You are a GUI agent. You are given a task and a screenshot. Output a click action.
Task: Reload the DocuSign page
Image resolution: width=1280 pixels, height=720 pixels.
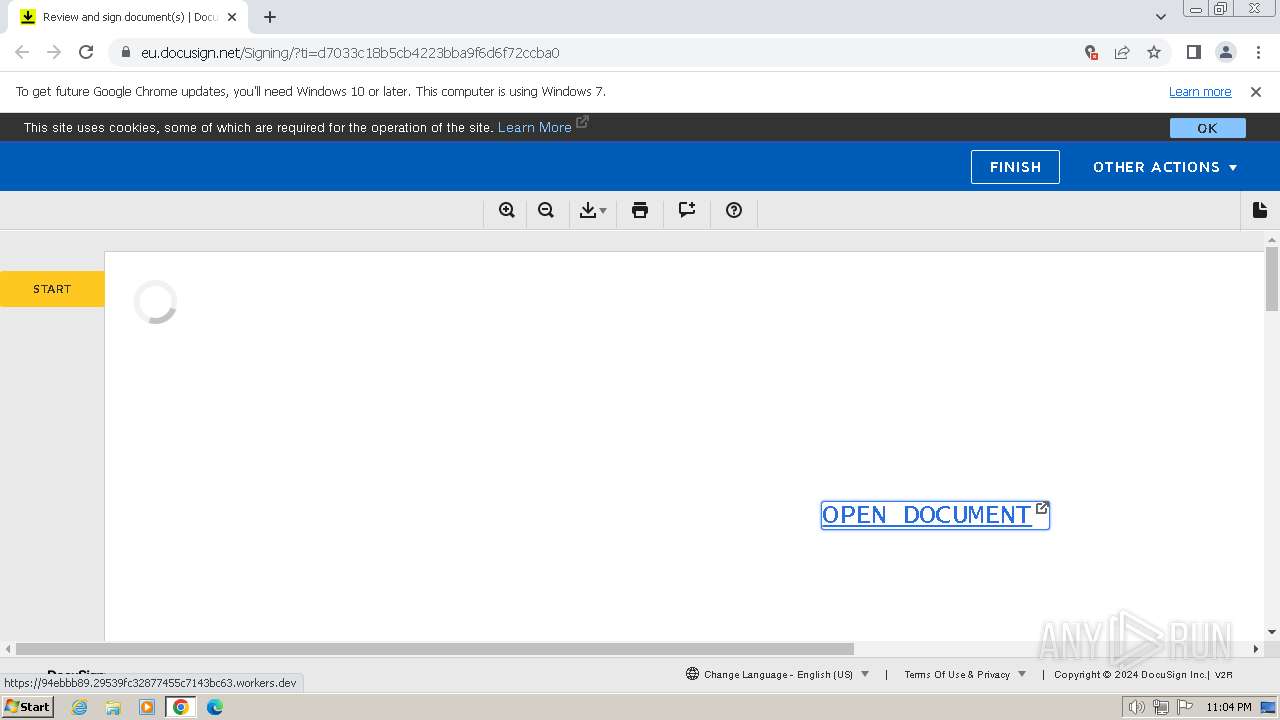[x=86, y=52]
